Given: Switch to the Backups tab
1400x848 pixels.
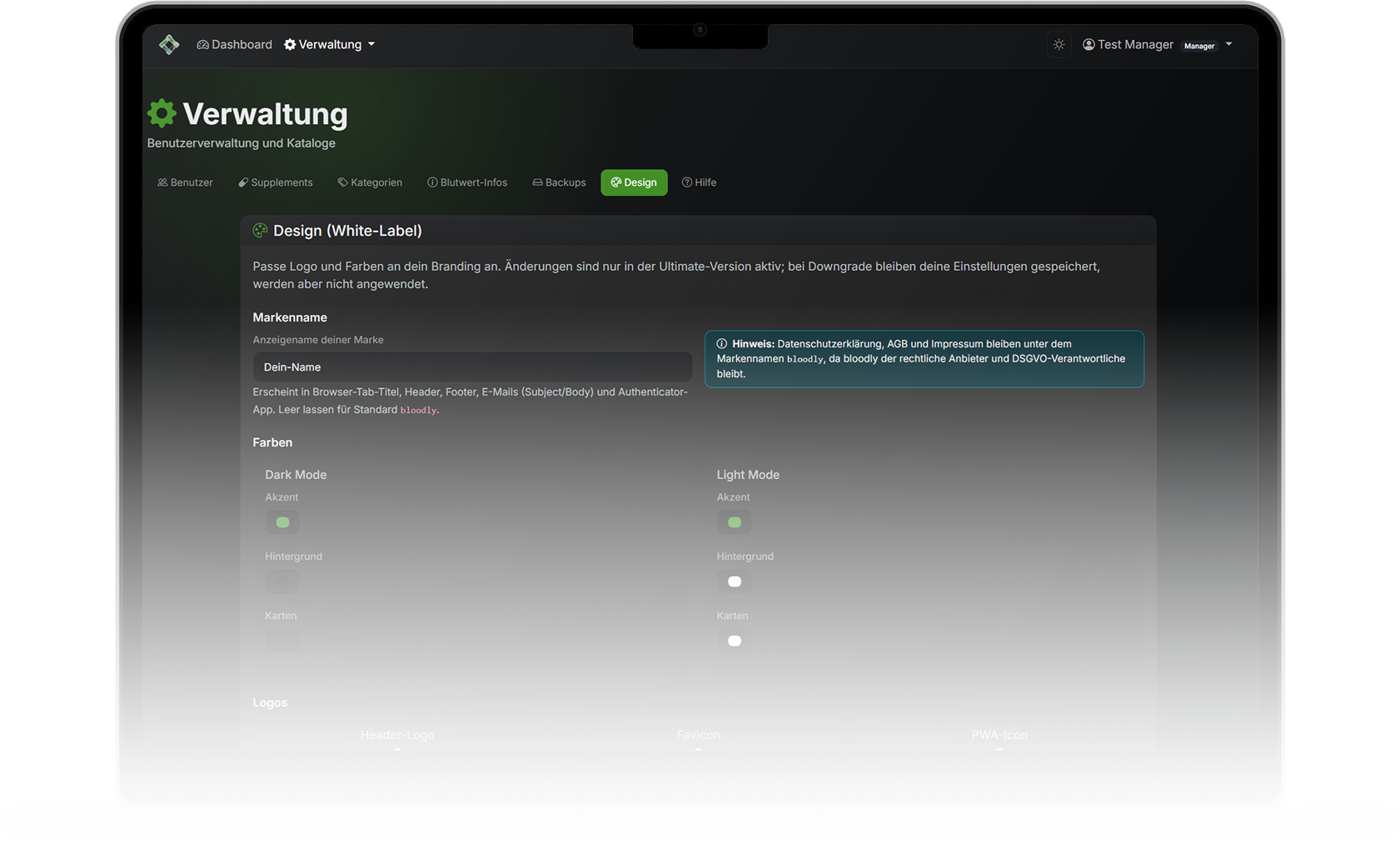Looking at the screenshot, I should [x=559, y=182].
